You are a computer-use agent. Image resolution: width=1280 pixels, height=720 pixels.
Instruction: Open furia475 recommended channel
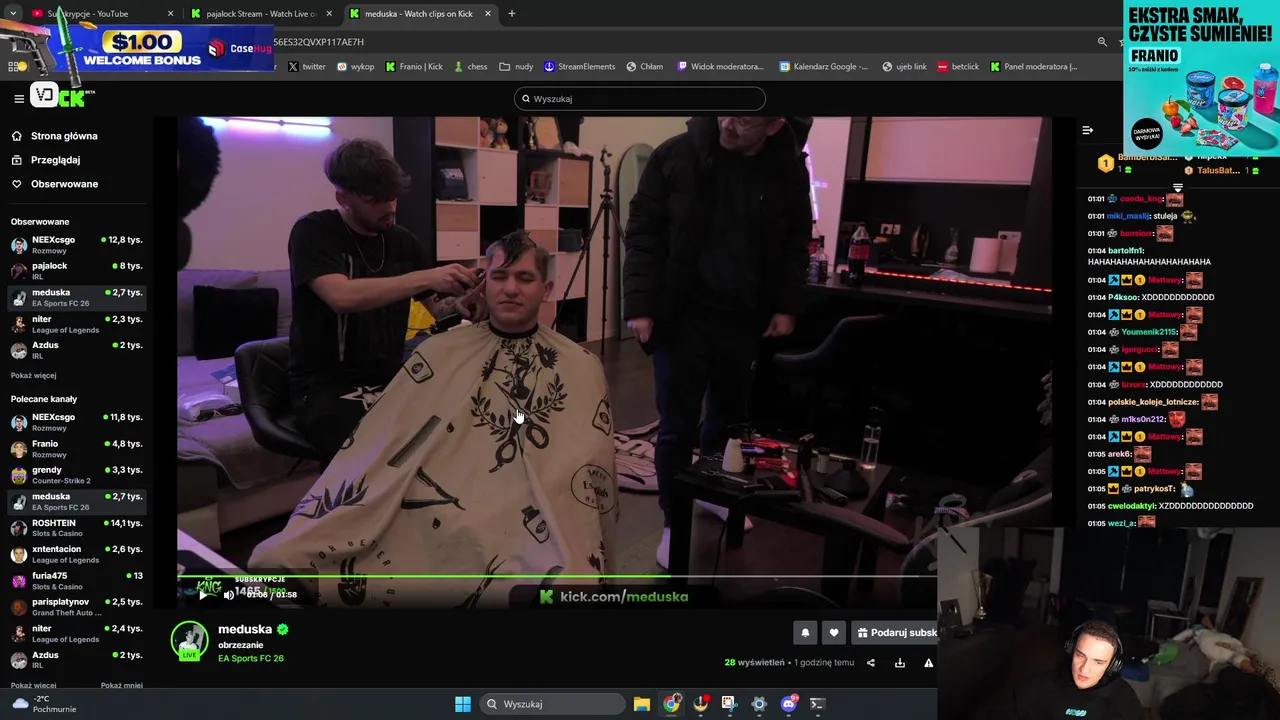76,581
